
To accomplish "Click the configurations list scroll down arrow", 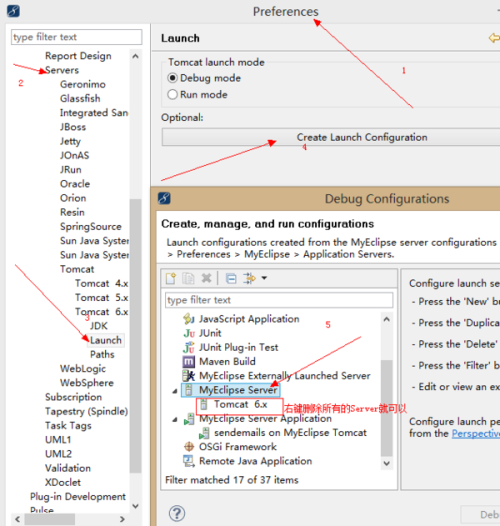I will (387, 463).
